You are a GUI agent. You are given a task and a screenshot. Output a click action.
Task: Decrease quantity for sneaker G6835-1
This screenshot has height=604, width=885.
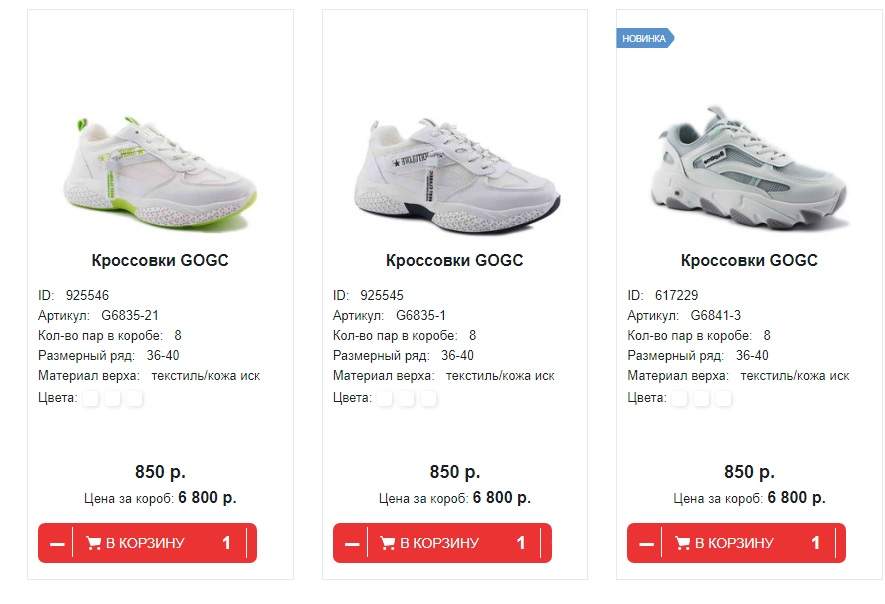pyautogui.click(x=352, y=544)
